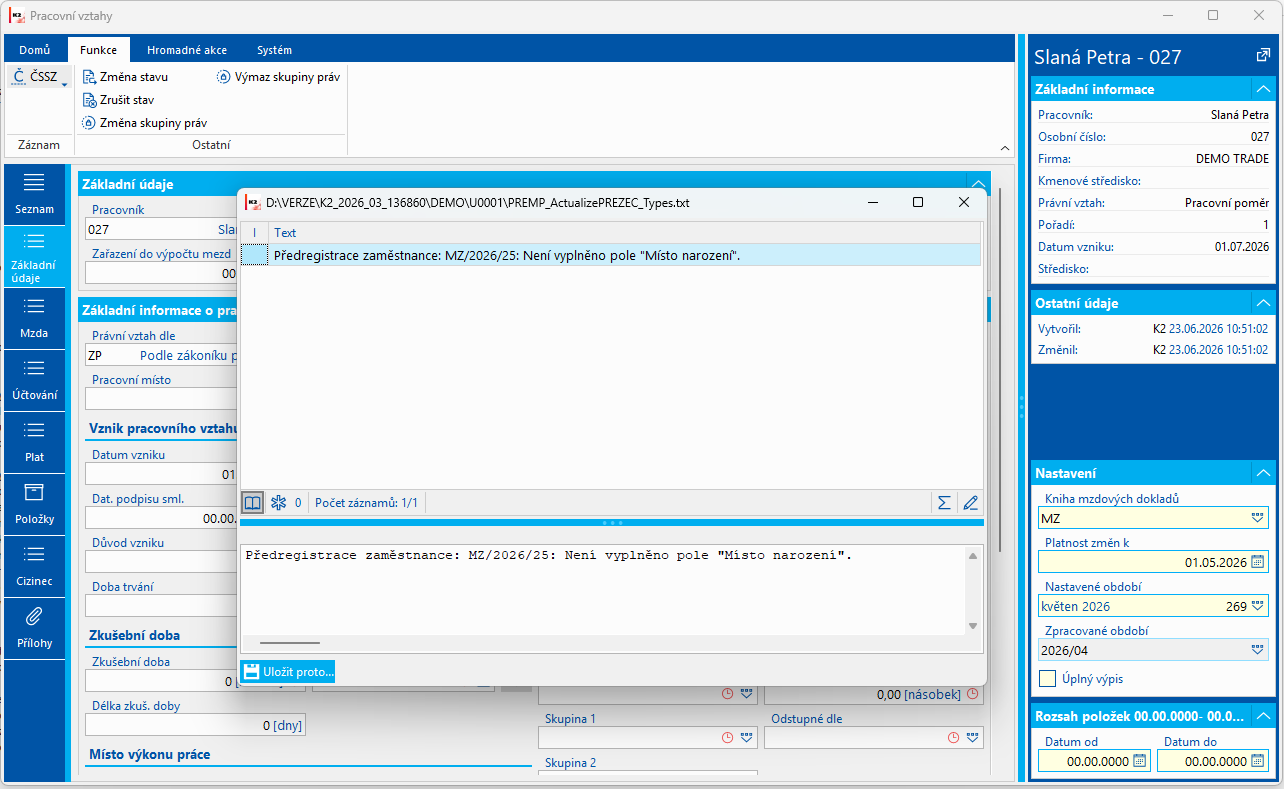Collapse the Základní informace panel section
1284x789 pixels.
(1262, 89)
